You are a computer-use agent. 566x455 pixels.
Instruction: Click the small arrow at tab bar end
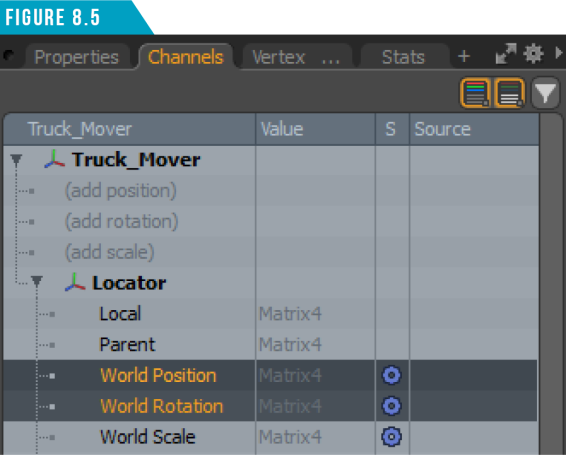(559, 53)
